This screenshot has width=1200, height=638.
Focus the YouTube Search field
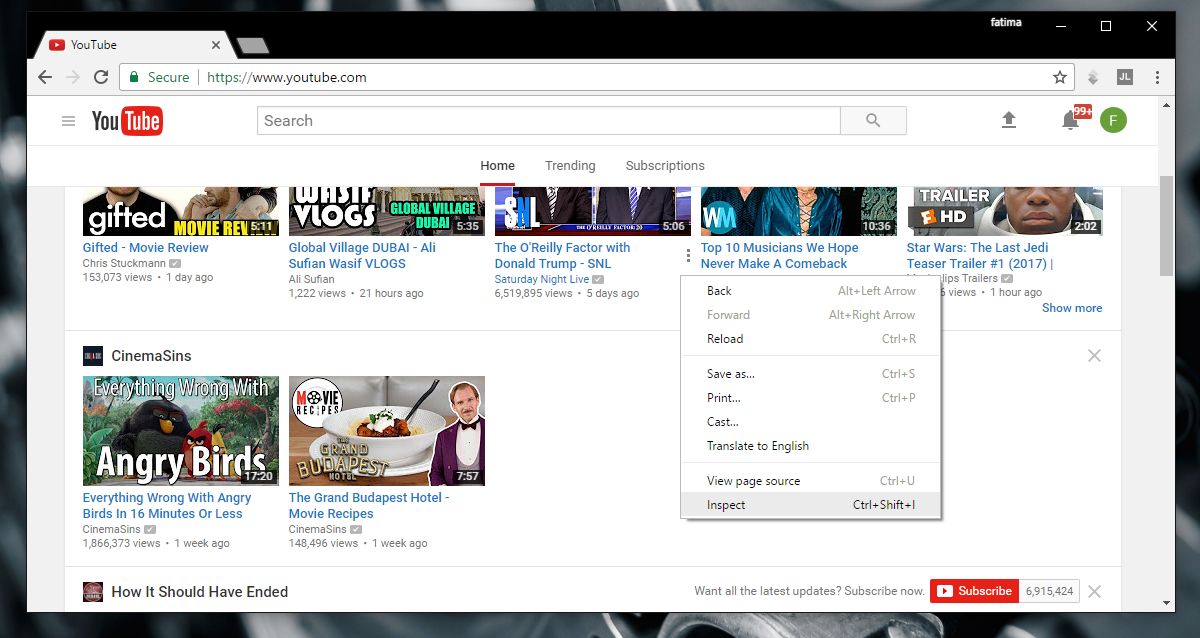click(x=549, y=121)
